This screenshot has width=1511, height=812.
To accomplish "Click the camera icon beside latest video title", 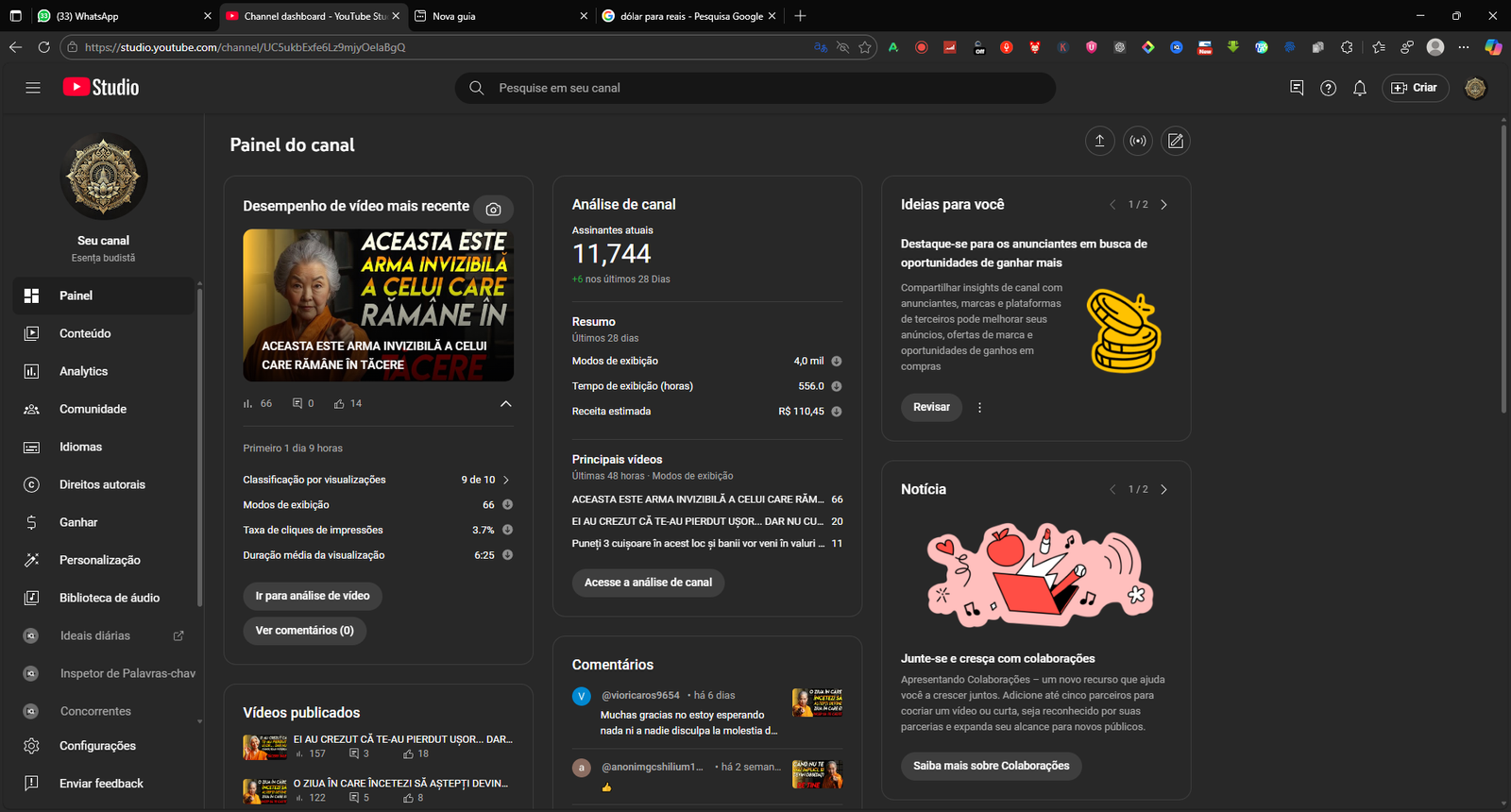I will [493, 209].
